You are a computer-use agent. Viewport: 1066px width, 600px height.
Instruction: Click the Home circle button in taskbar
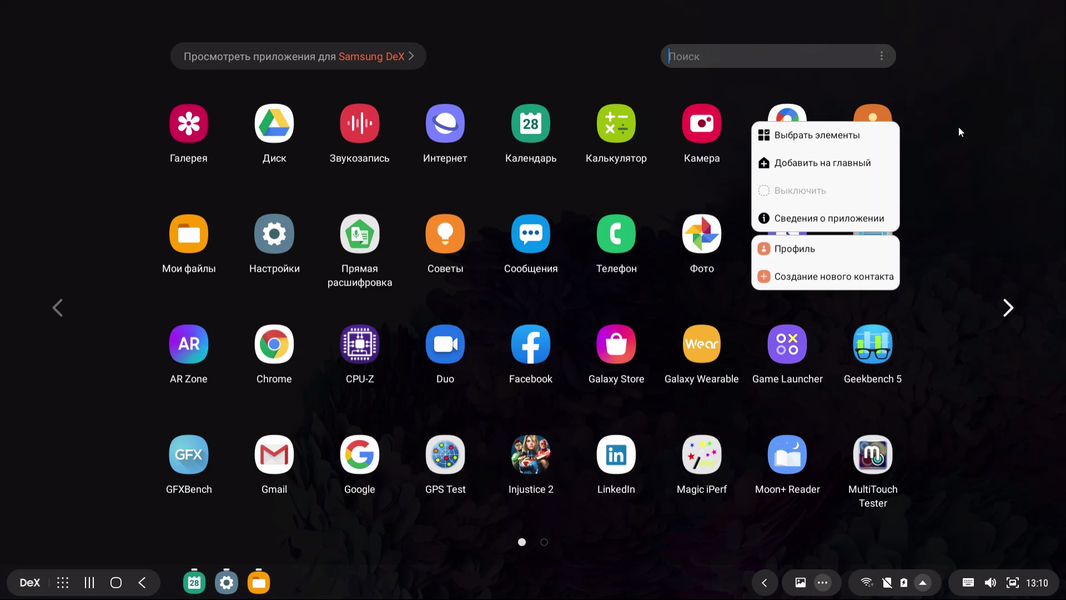point(116,583)
